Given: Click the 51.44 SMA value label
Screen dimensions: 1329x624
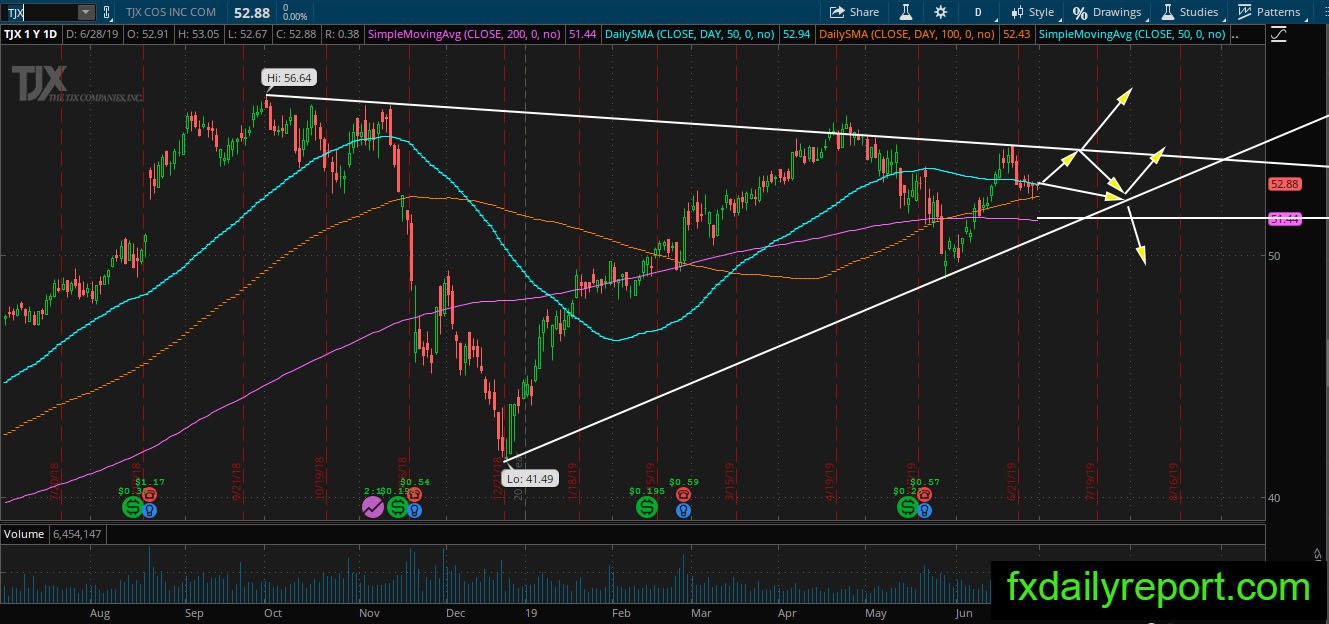Looking at the screenshot, I should tap(582, 34).
